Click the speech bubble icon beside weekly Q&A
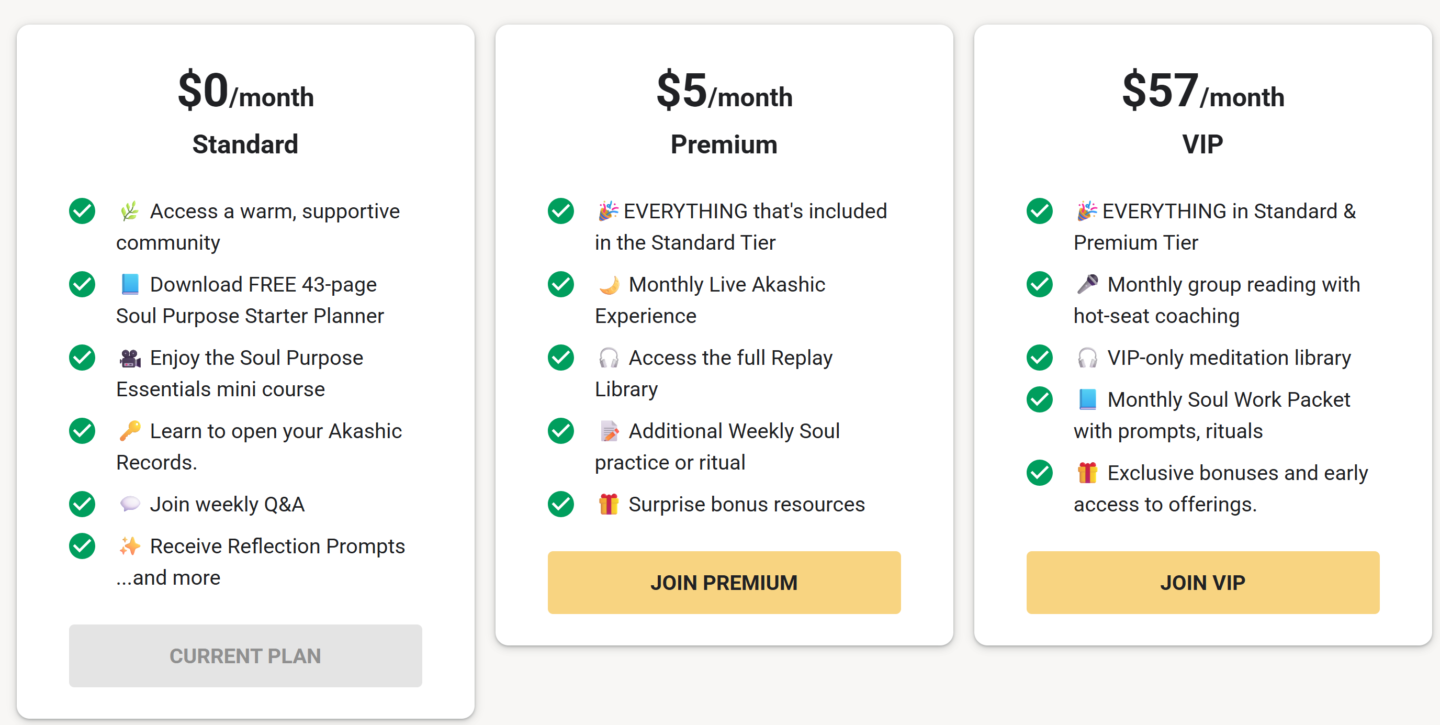The image size is (1440, 725). [129, 504]
